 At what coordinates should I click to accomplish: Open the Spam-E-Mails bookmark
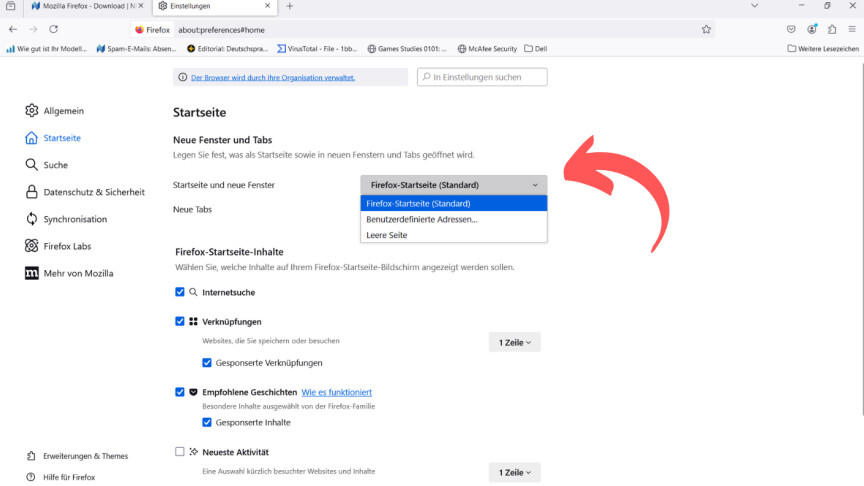(136, 48)
